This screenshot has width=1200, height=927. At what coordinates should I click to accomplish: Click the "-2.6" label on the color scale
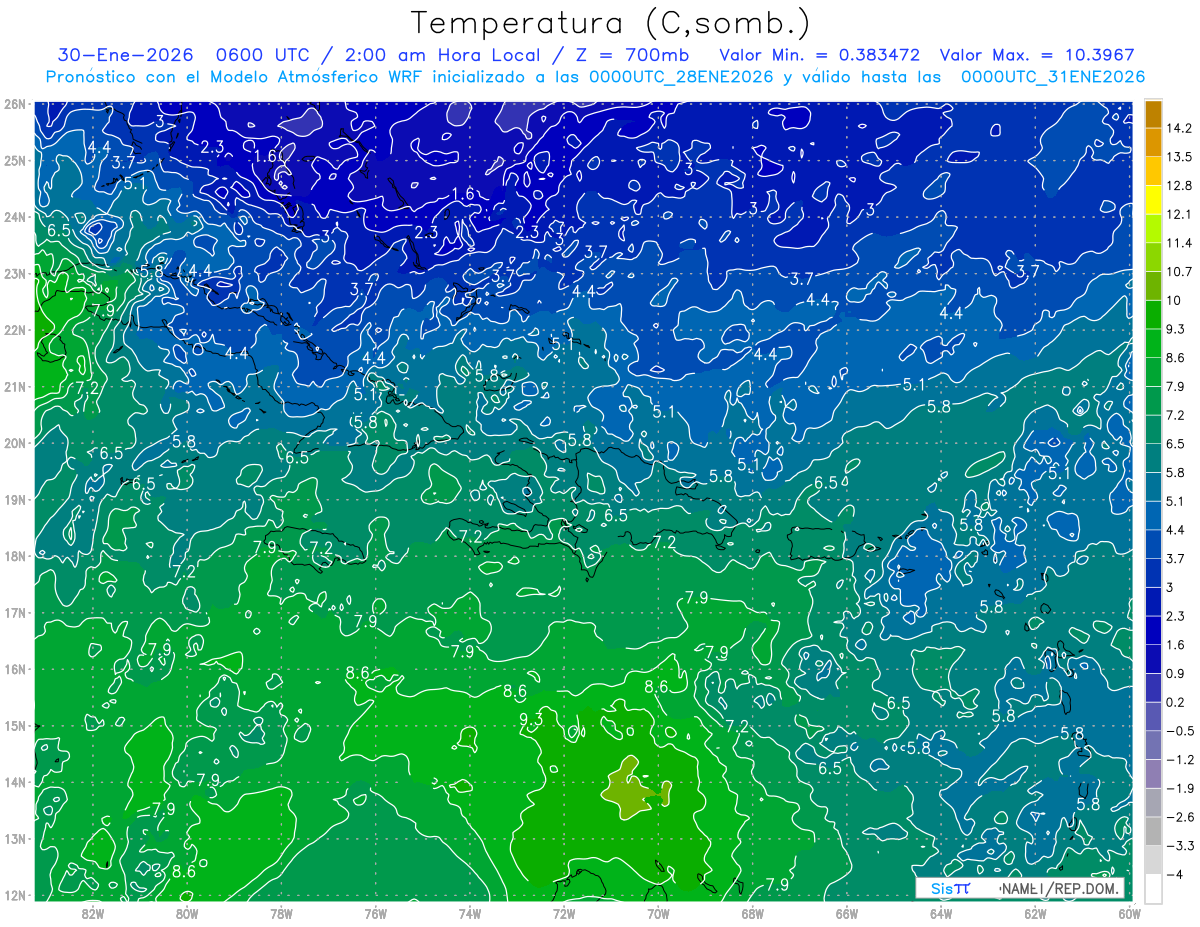[x=1180, y=817]
